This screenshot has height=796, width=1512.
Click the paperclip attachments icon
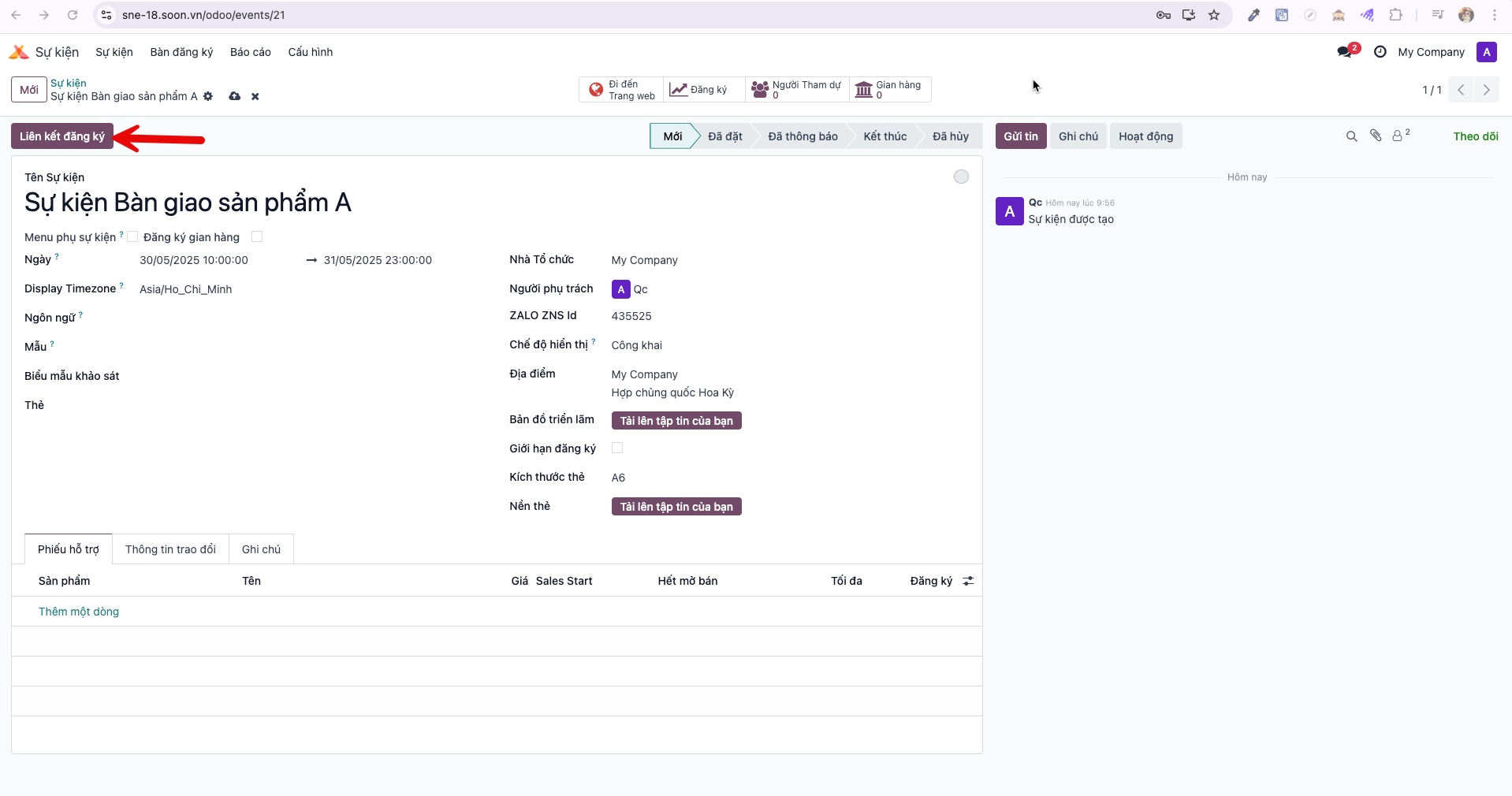coord(1376,136)
